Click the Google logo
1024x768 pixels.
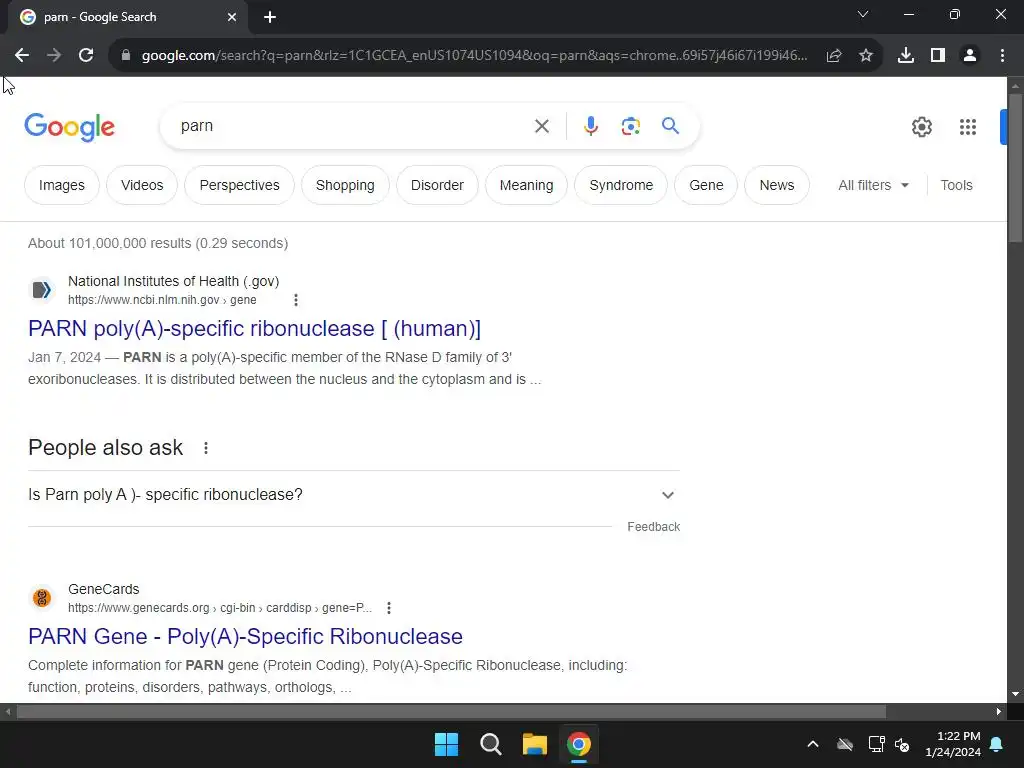click(x=69, y=127)
